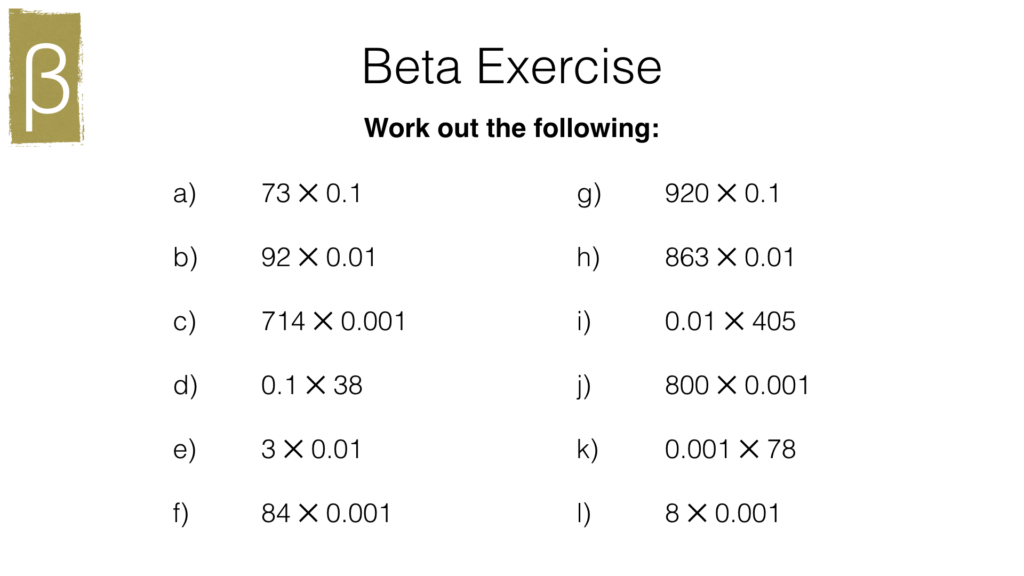The image size is (1024, 576).
Task: Select question h) 863 × 0.01
Action: coord(730,258)
